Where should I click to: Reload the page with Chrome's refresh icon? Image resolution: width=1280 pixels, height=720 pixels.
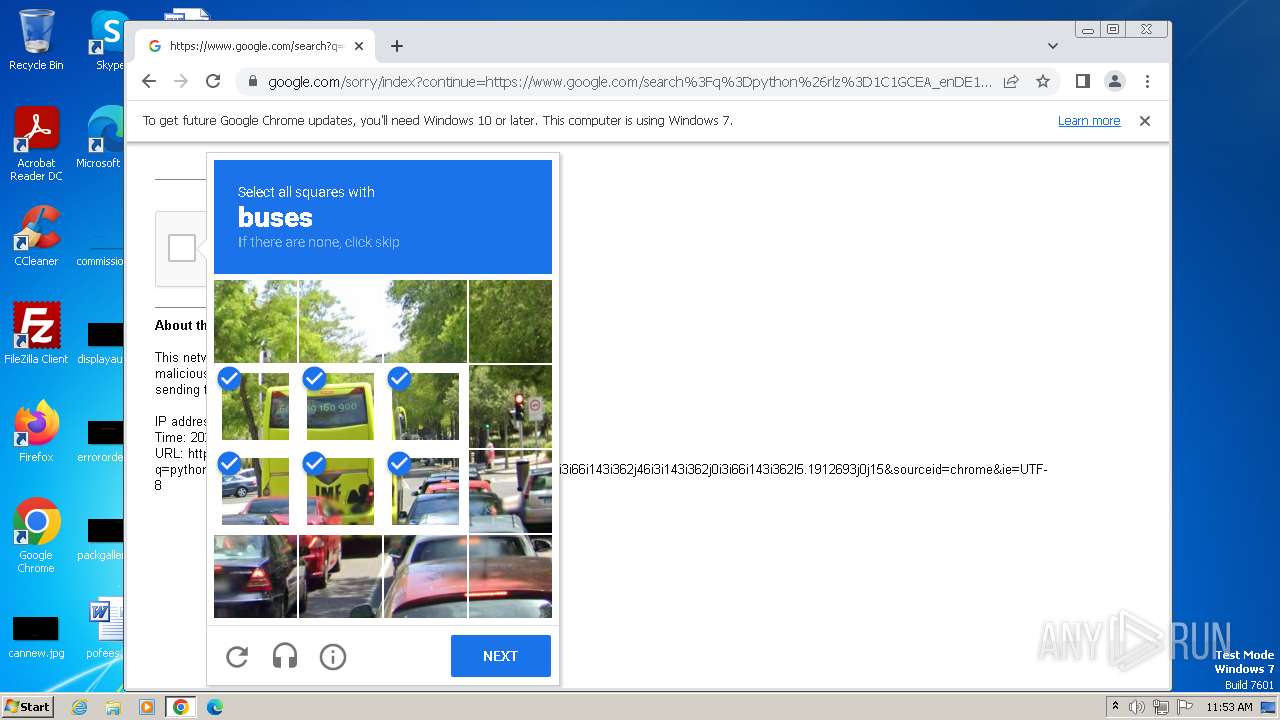pyautogui.click(x=213, y=82)
